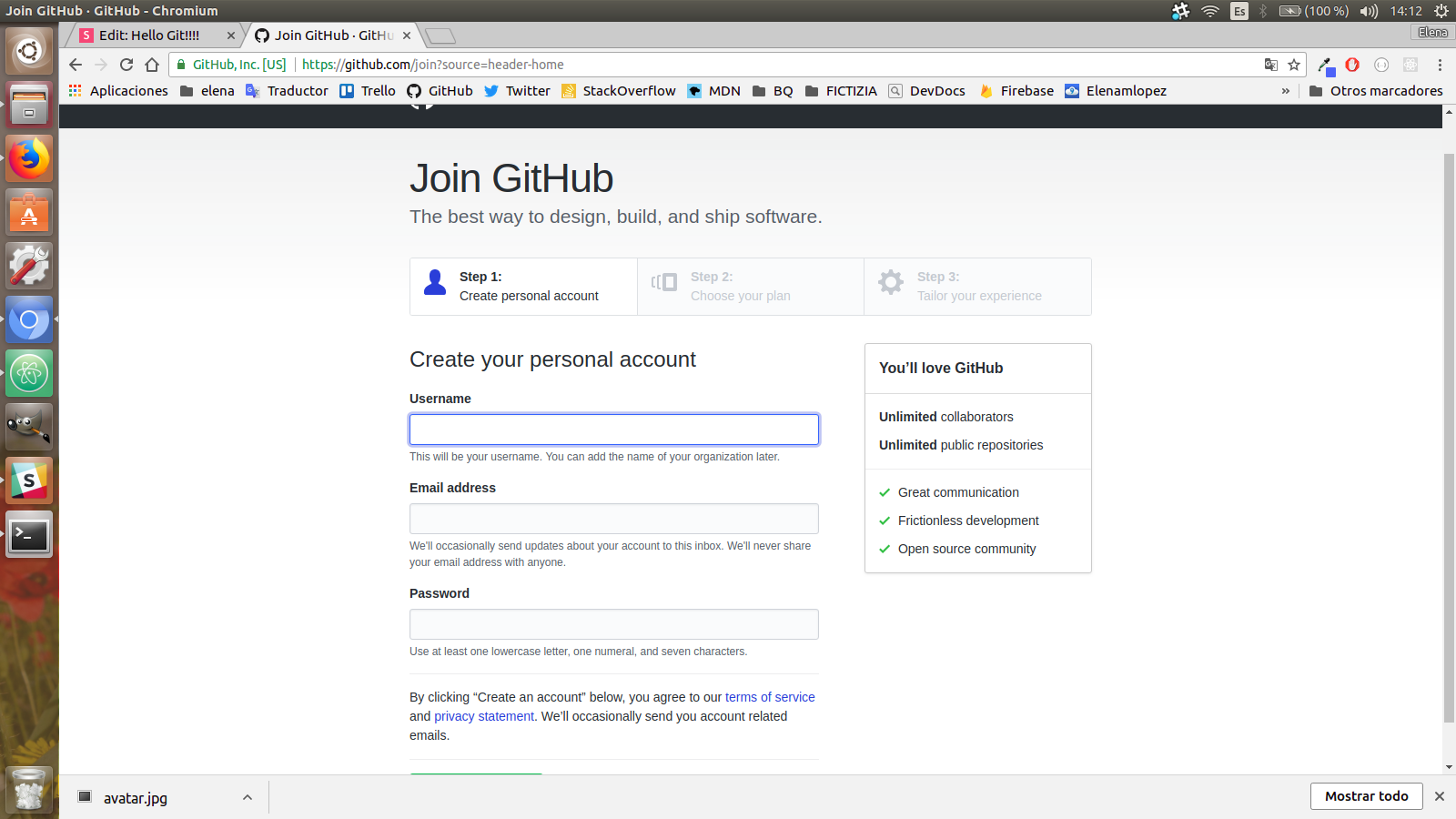Screen dimensions: 1456x819
Task: Open the privacy statement link
Action: pyautogui.click(x=484, y=716)
